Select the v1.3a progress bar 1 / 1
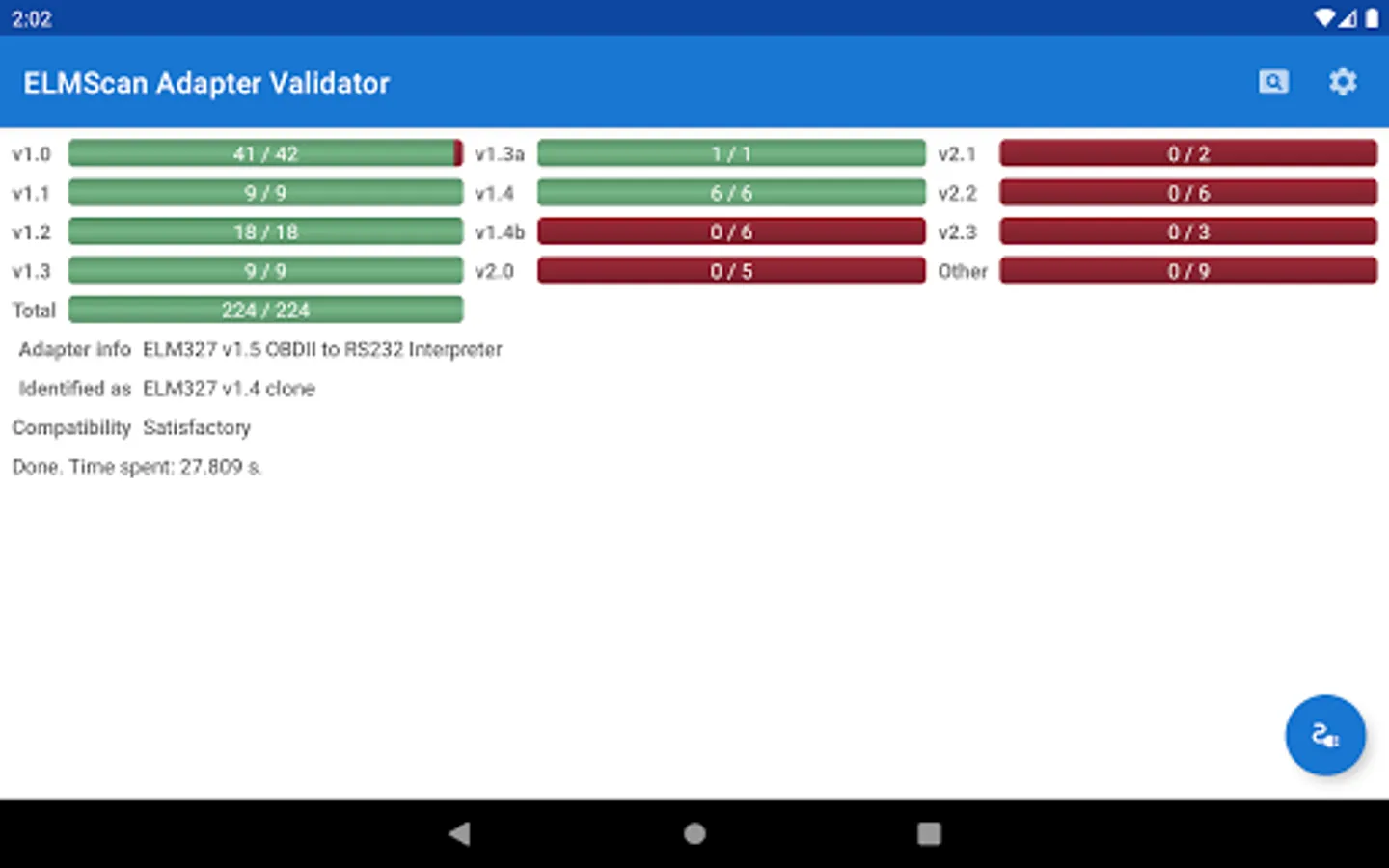The width and height of the screenshot is (1389, 868). coord(731,153)
